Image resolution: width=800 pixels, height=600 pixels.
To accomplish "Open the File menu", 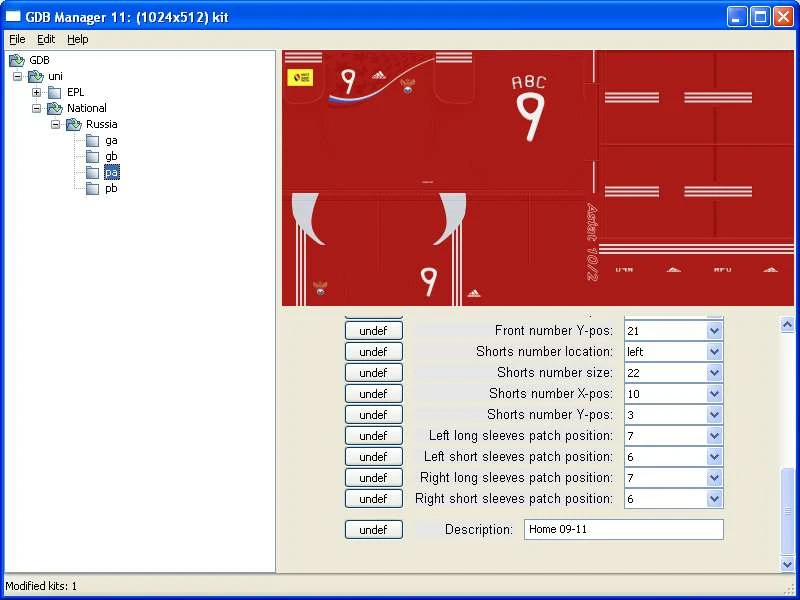I will point(16,39).
